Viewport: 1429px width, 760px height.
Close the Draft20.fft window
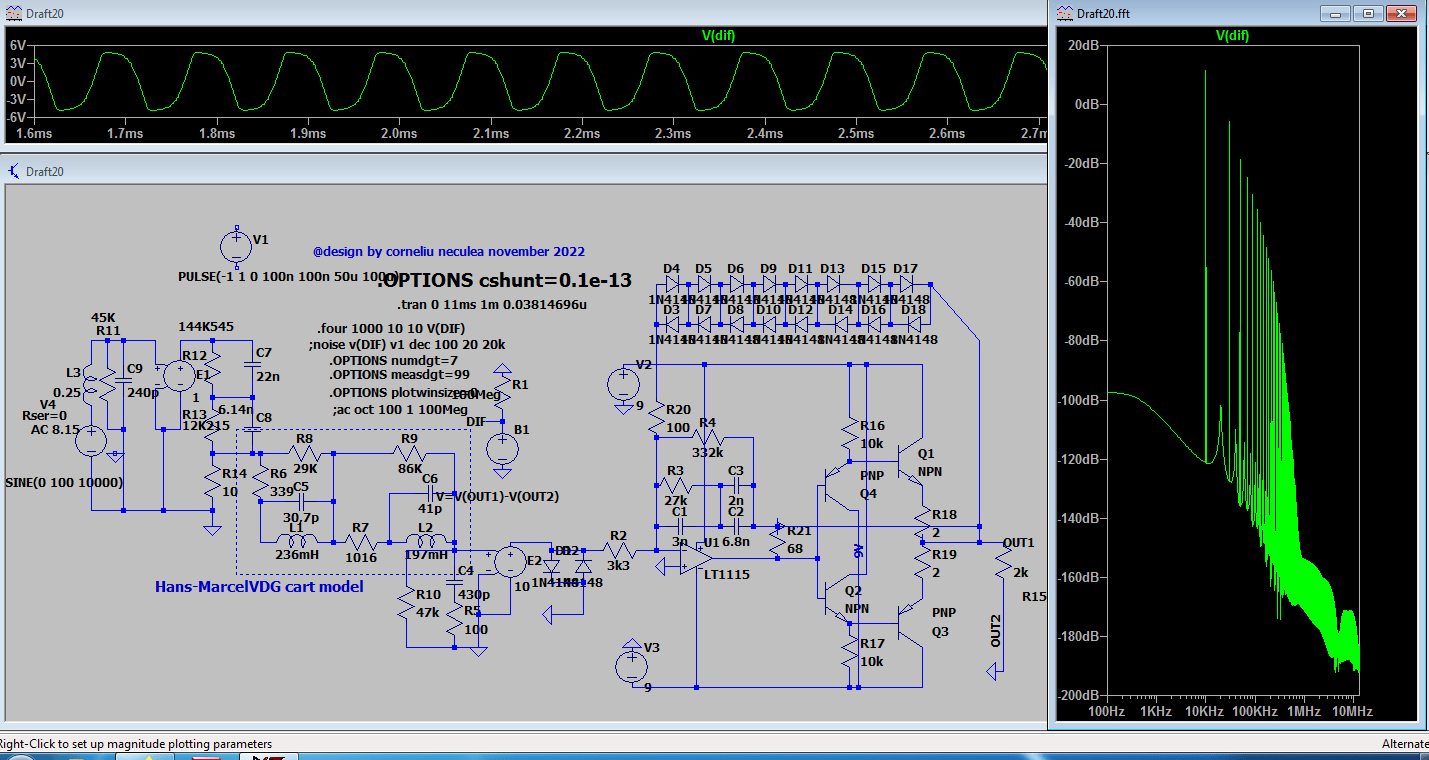pos(1401,13)
